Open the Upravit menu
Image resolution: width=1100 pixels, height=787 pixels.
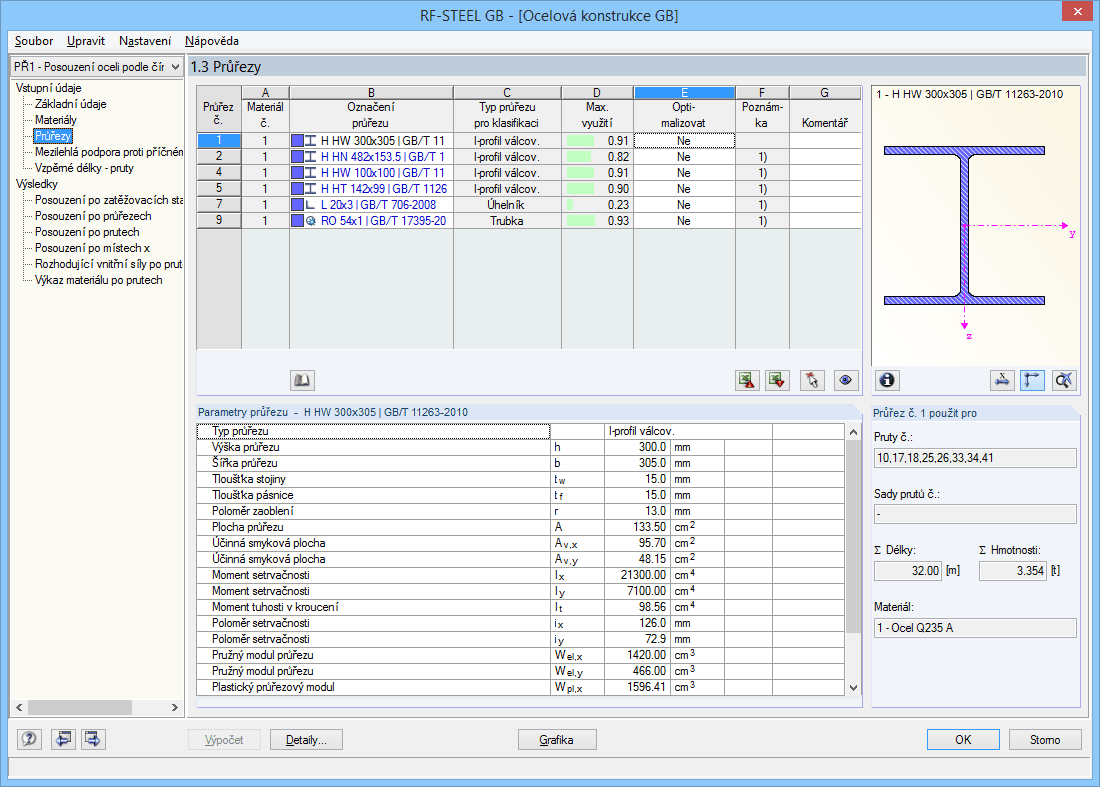click(x=86, y=41)
